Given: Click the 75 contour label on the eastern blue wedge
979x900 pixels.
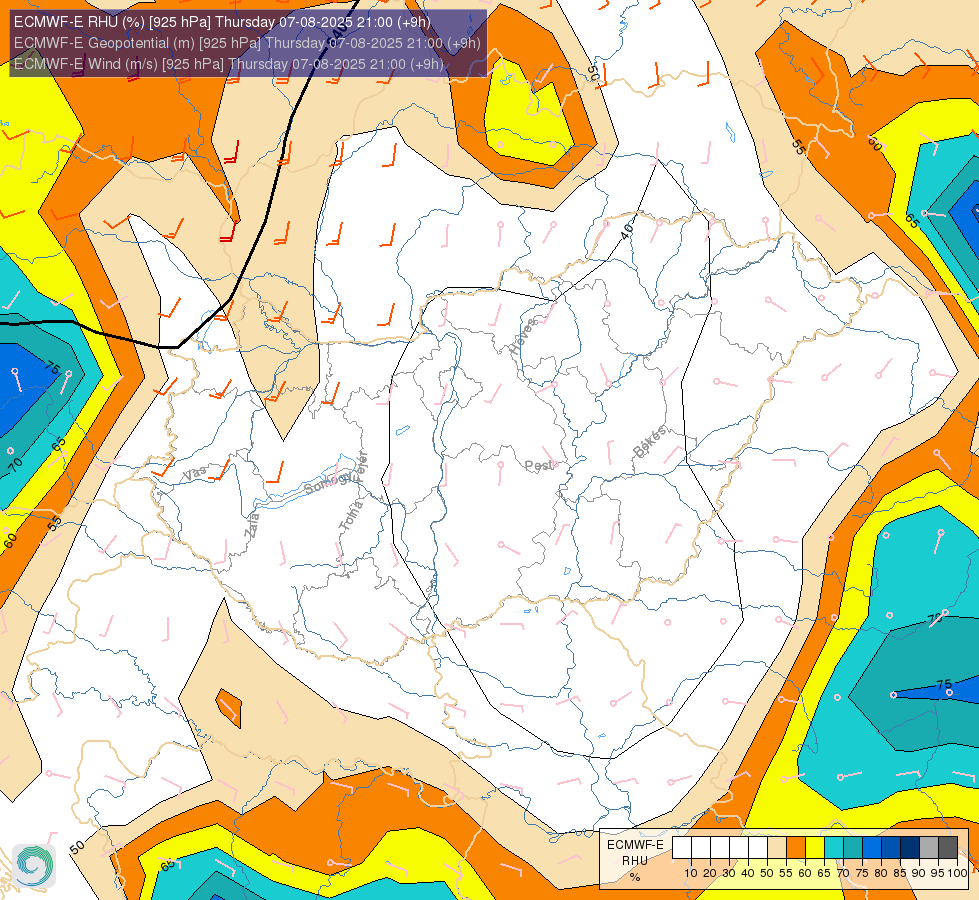Looking at the screenshot, I should click(944, 685).
